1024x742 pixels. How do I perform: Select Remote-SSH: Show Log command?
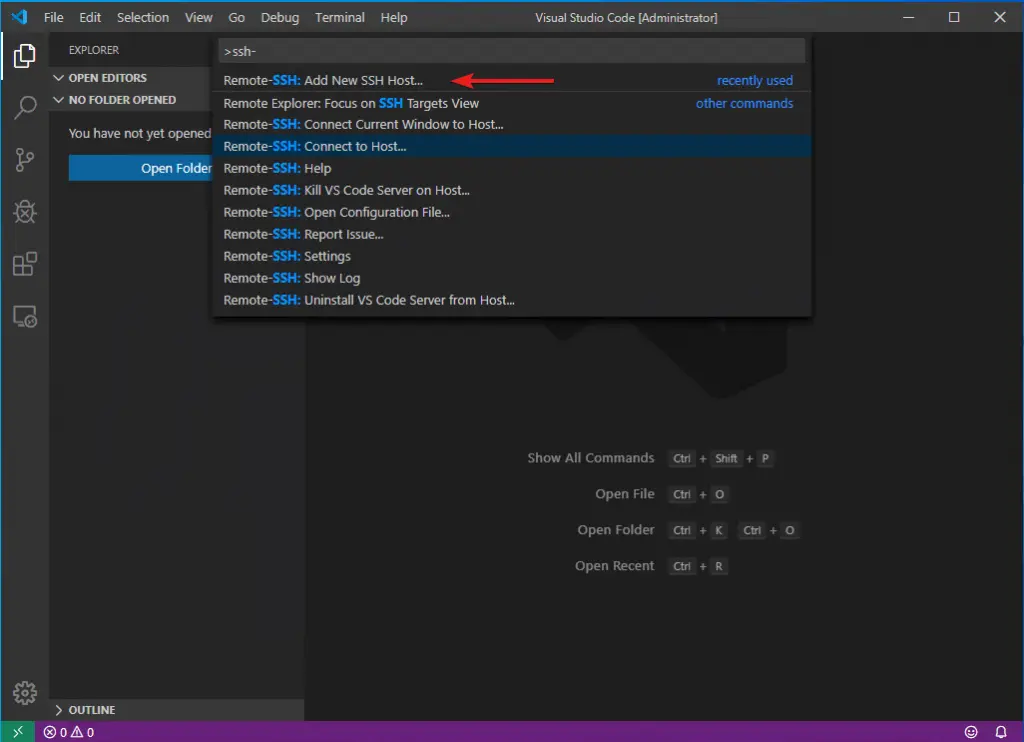(512, 278)
